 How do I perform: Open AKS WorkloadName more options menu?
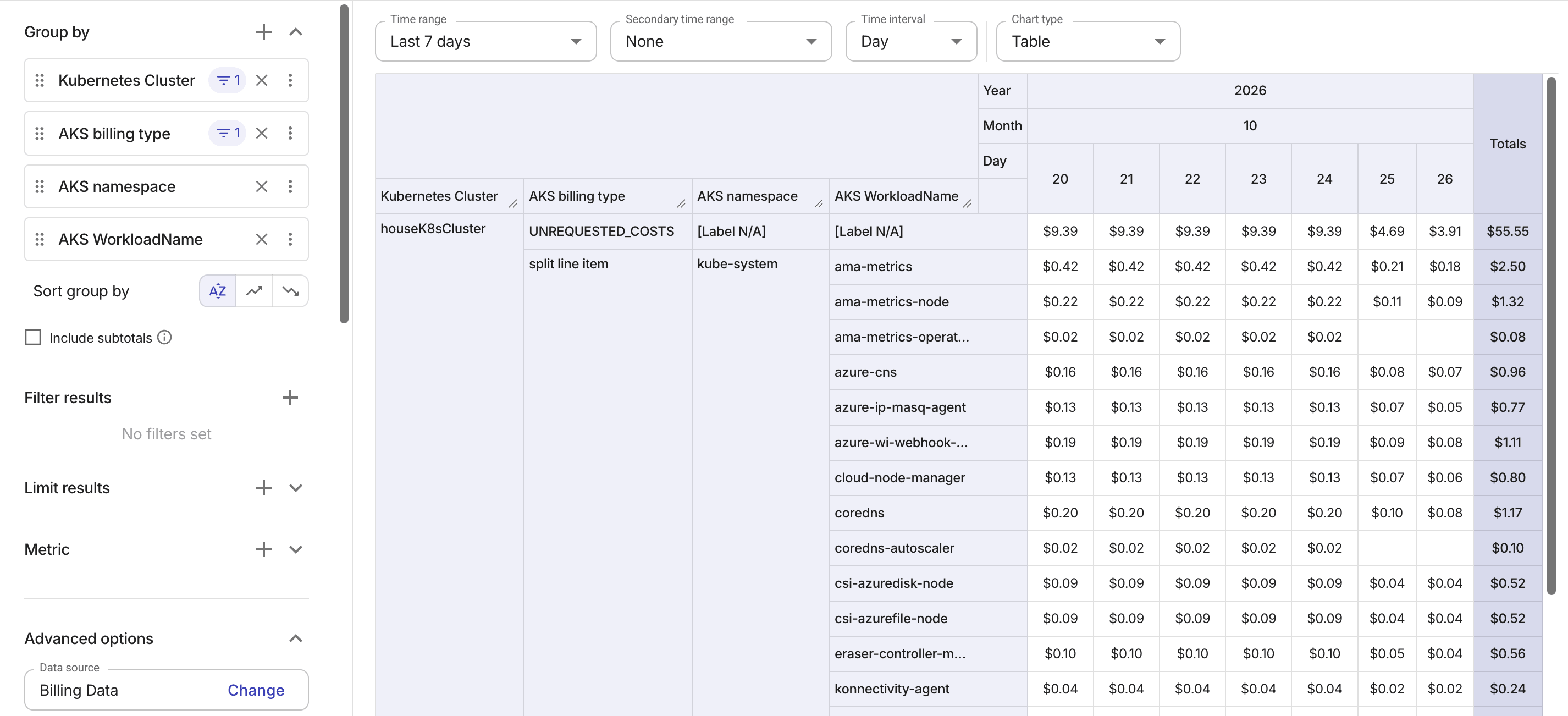[290, 239]
